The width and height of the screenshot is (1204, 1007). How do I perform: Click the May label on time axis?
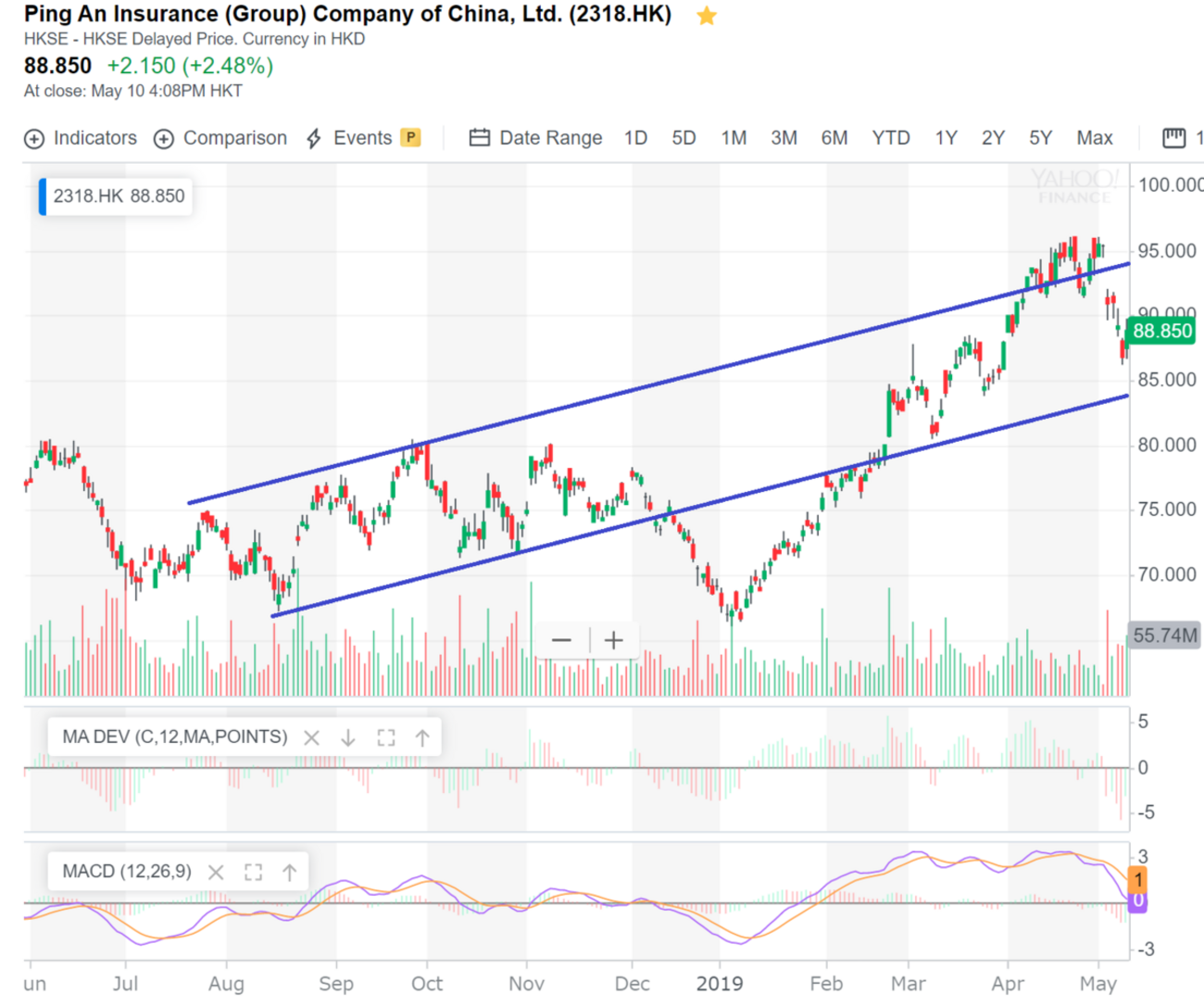tap(1098, 983)
